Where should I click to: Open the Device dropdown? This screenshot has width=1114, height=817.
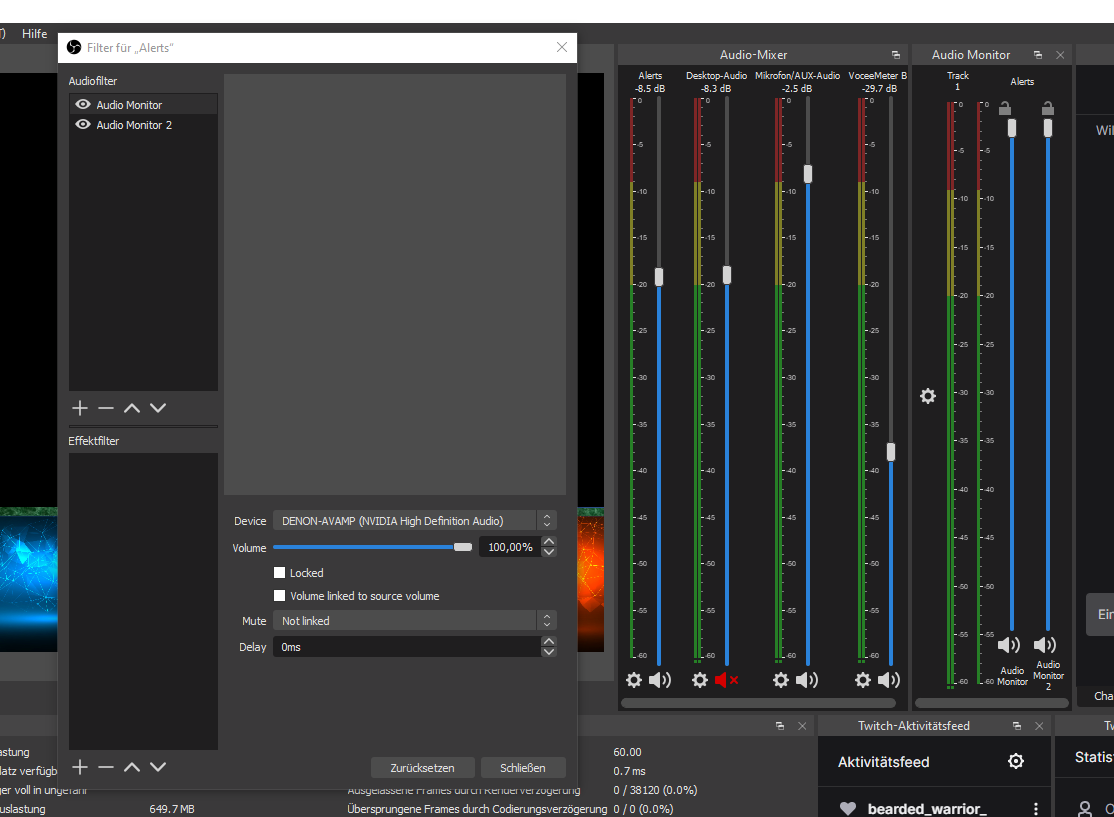pyautogui.click(x=414, y=521)
